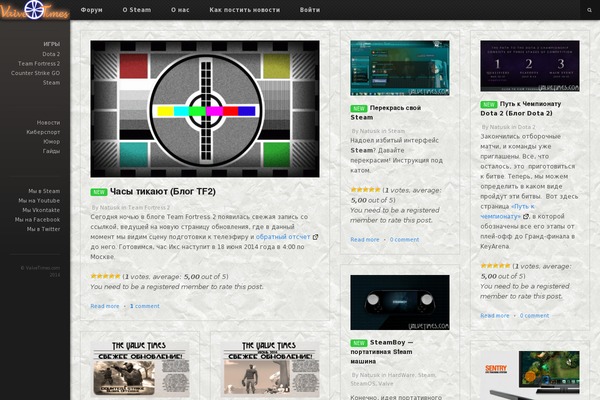Open post title 'SteamBoy — портативная Steam машина'

[382, 352]
